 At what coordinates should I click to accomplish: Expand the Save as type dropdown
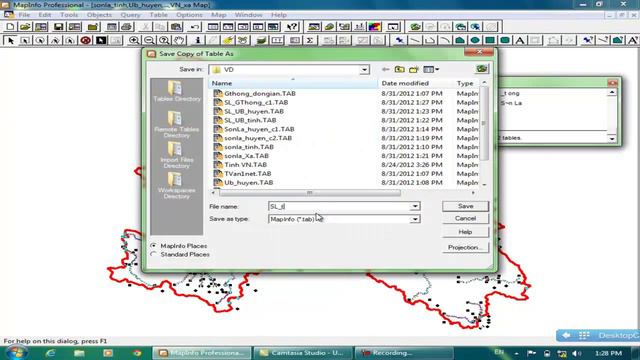pyautogui.click(x=415, y=219)
